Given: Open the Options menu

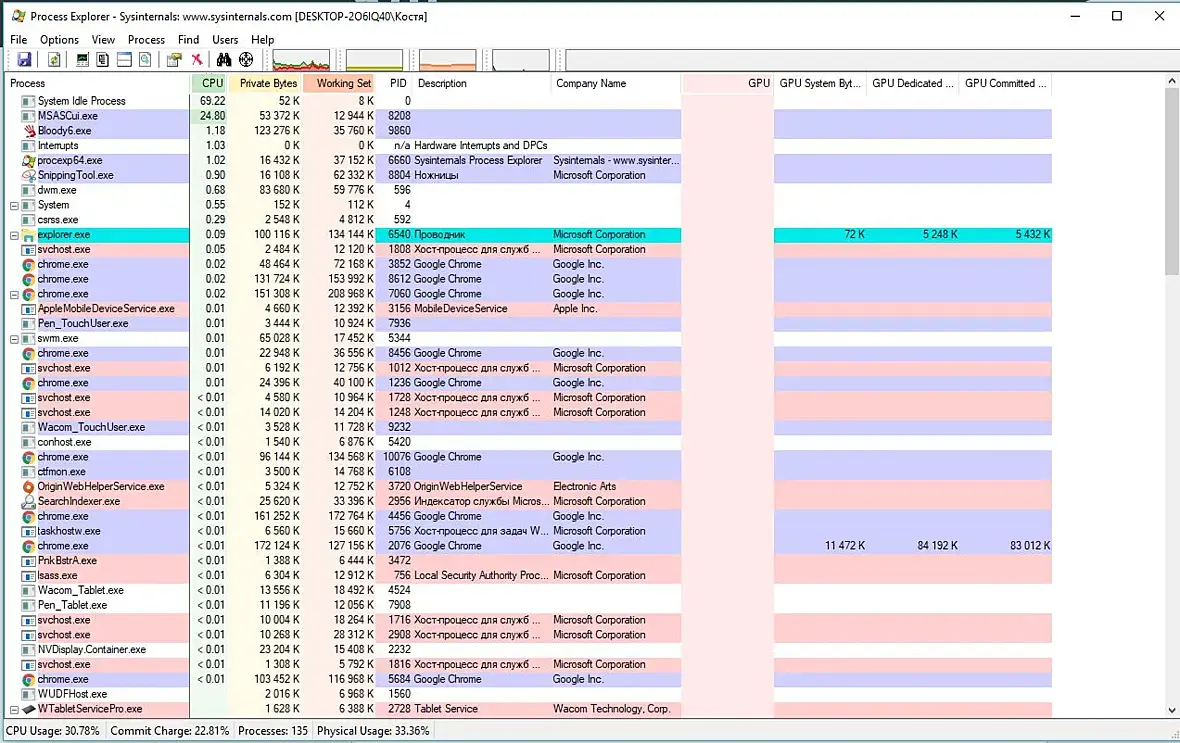Looking at the screenshot, I should click(59, 40).
